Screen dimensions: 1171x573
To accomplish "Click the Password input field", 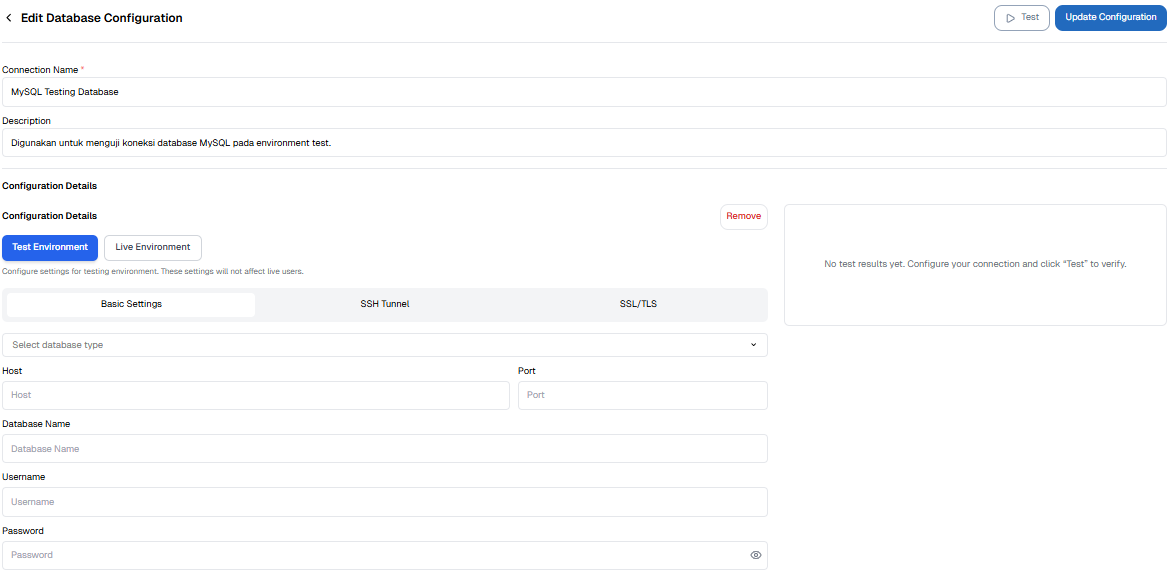I will pos(385,556).
